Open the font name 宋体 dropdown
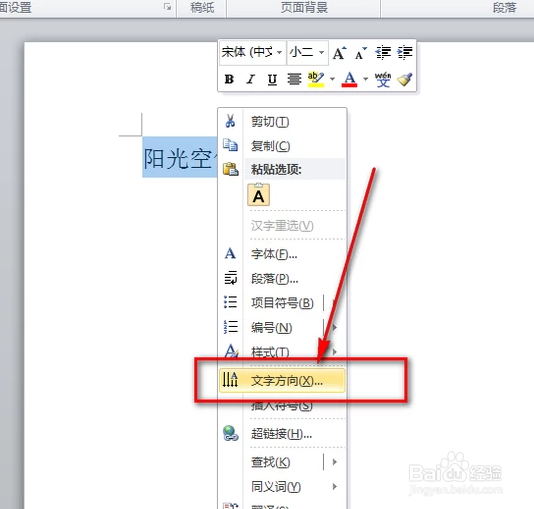Viewport: 534px width, 509px height. pyautogui.click(x=279, y=52)
